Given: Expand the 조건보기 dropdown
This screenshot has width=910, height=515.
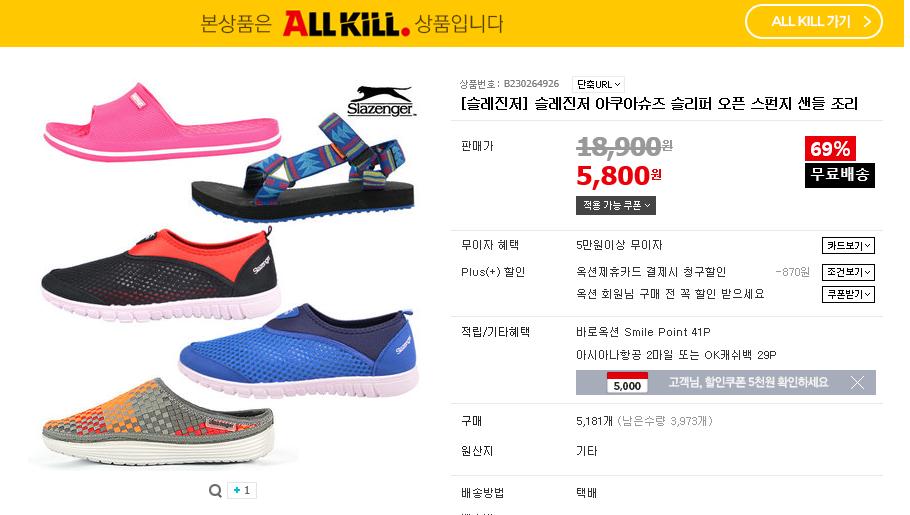Looking at the screenshot, I should click(x=848, y=272).
